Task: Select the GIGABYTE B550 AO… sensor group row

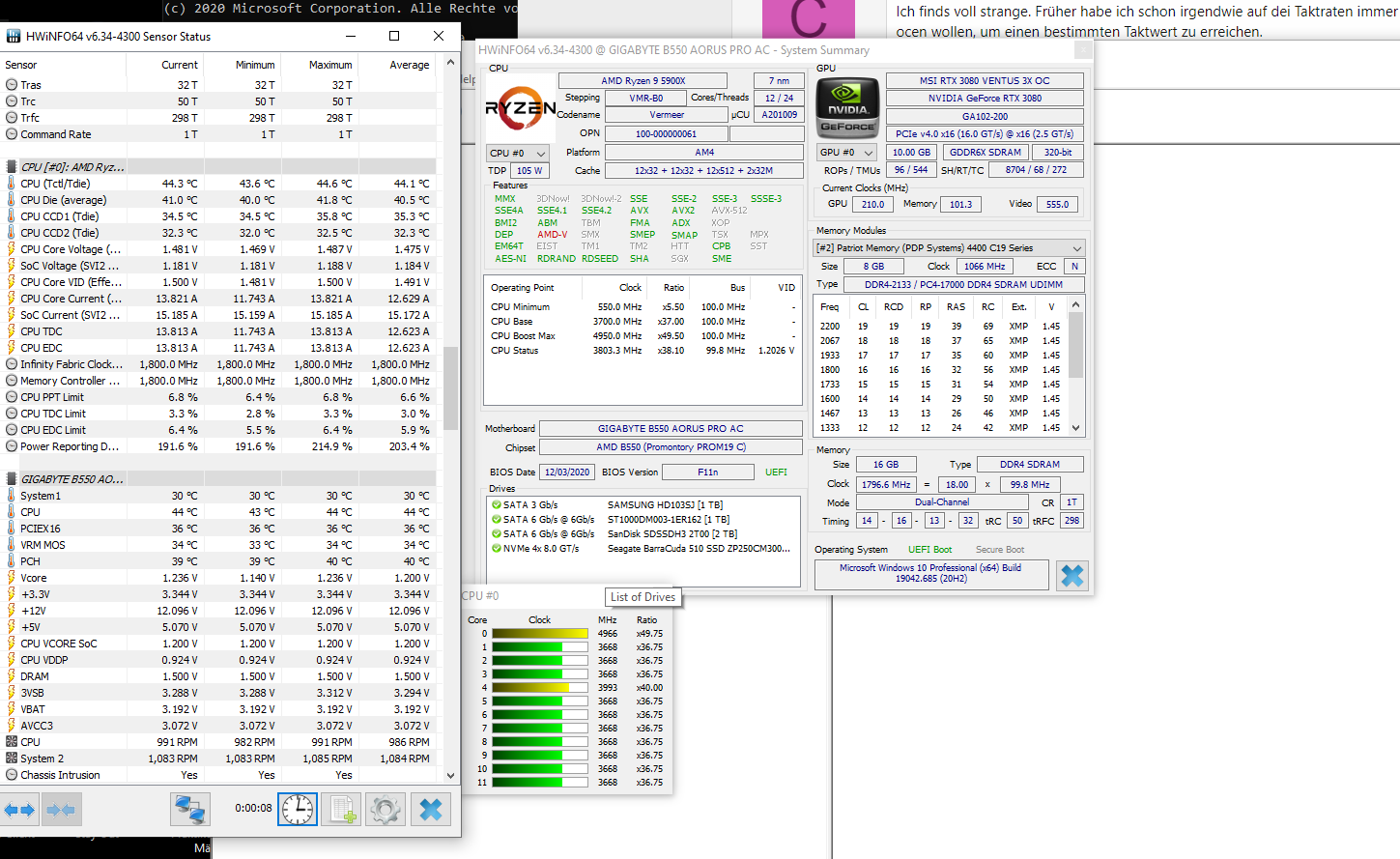Action: click(220, 479)
